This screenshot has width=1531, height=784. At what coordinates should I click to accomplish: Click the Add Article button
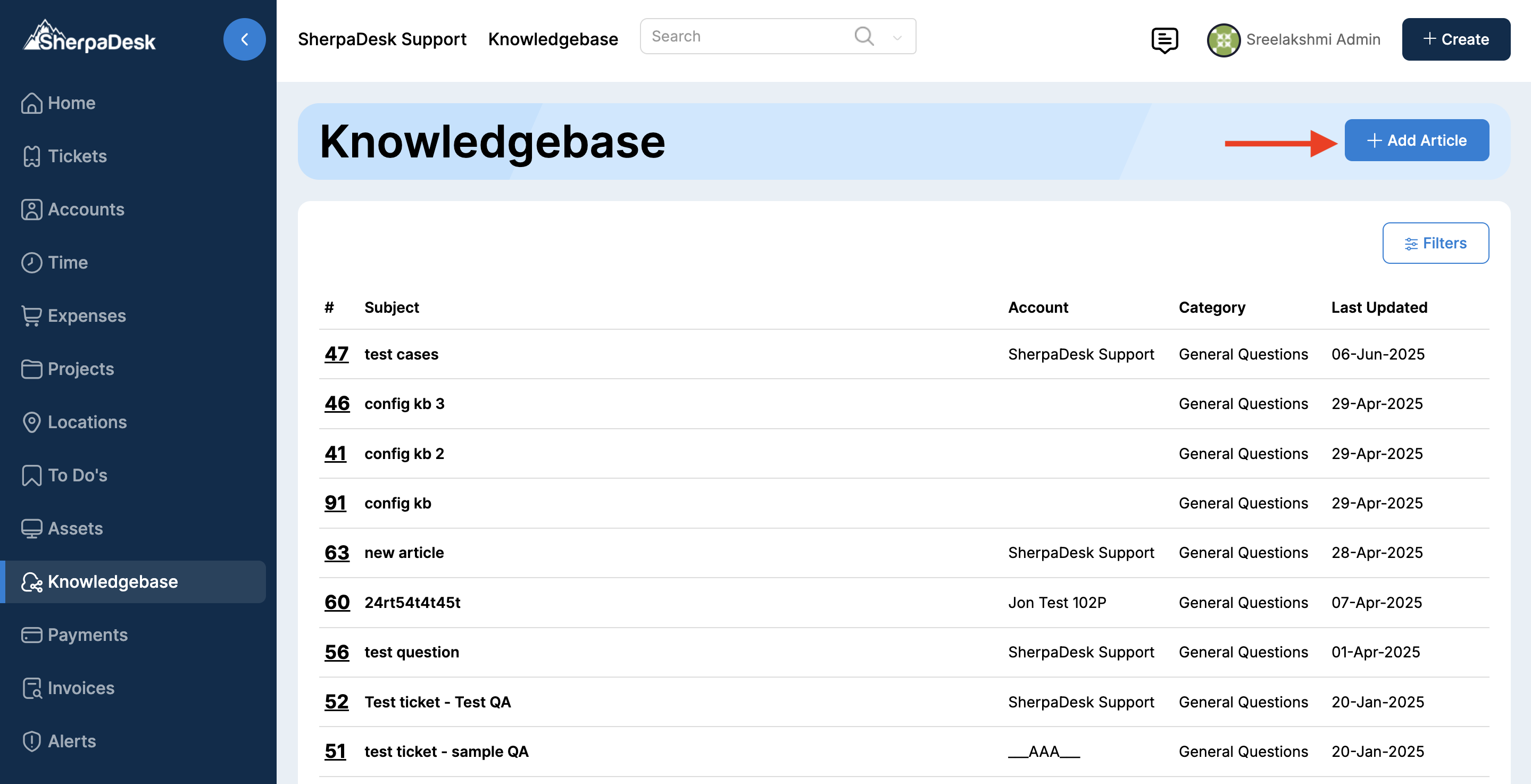[x=1416, y=140]
